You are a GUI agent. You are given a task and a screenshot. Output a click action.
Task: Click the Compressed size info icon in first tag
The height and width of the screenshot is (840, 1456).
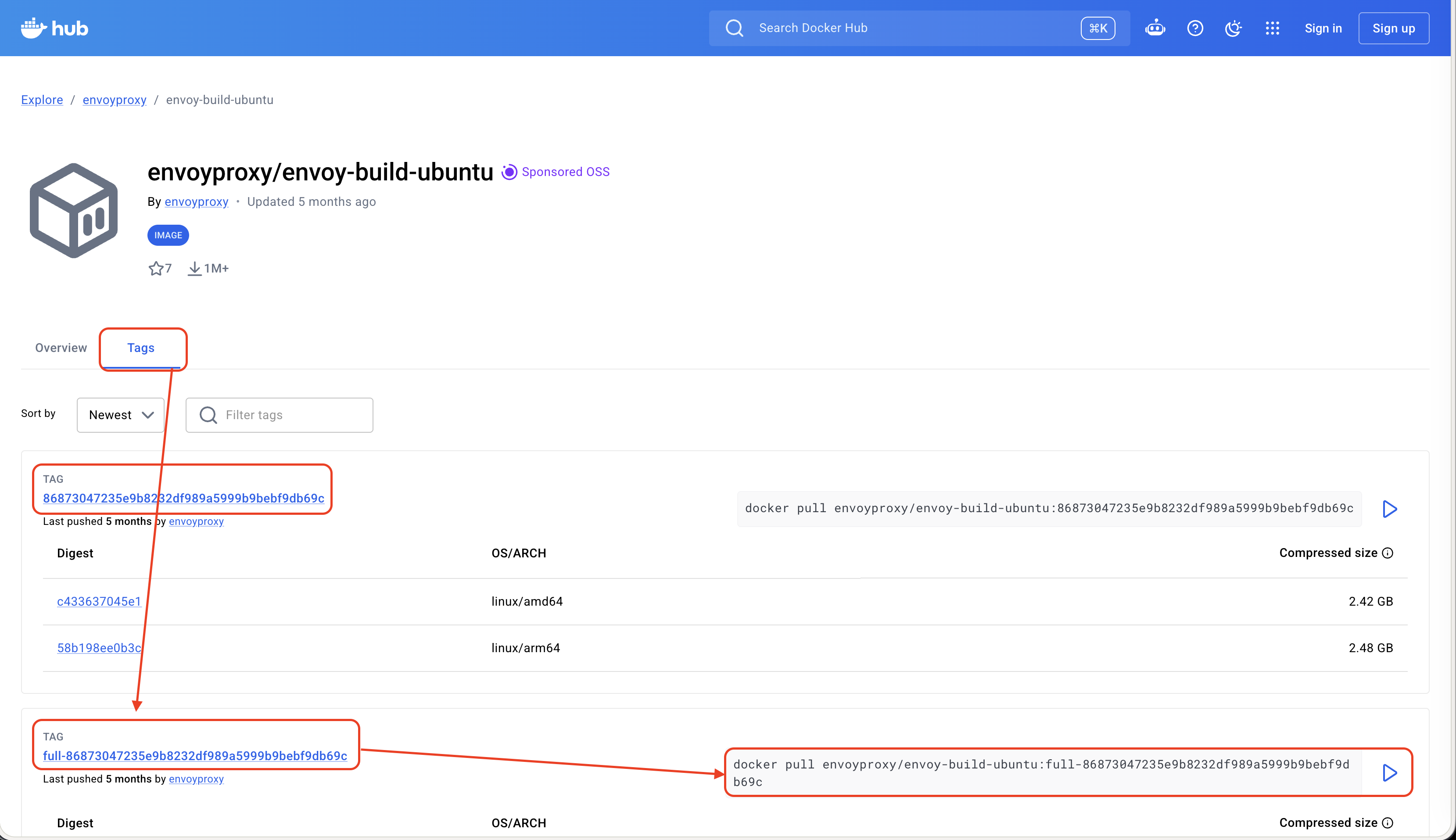point(1388,553)
